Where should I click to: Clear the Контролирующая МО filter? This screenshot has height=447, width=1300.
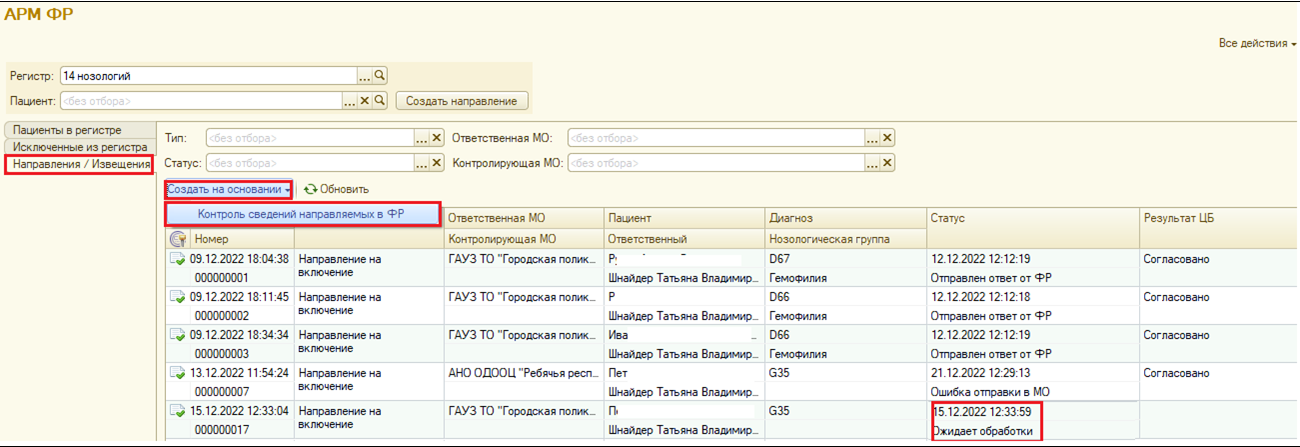point(887,163)
